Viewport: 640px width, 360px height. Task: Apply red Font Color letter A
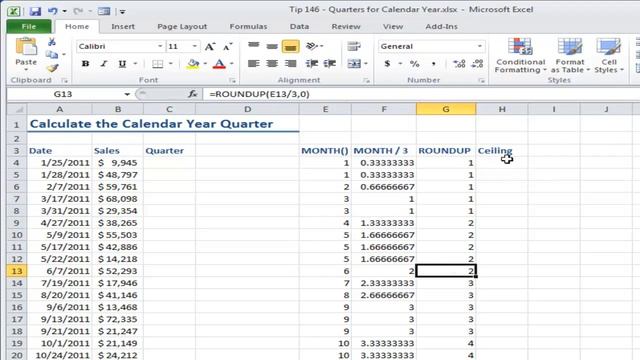point(219,64)
